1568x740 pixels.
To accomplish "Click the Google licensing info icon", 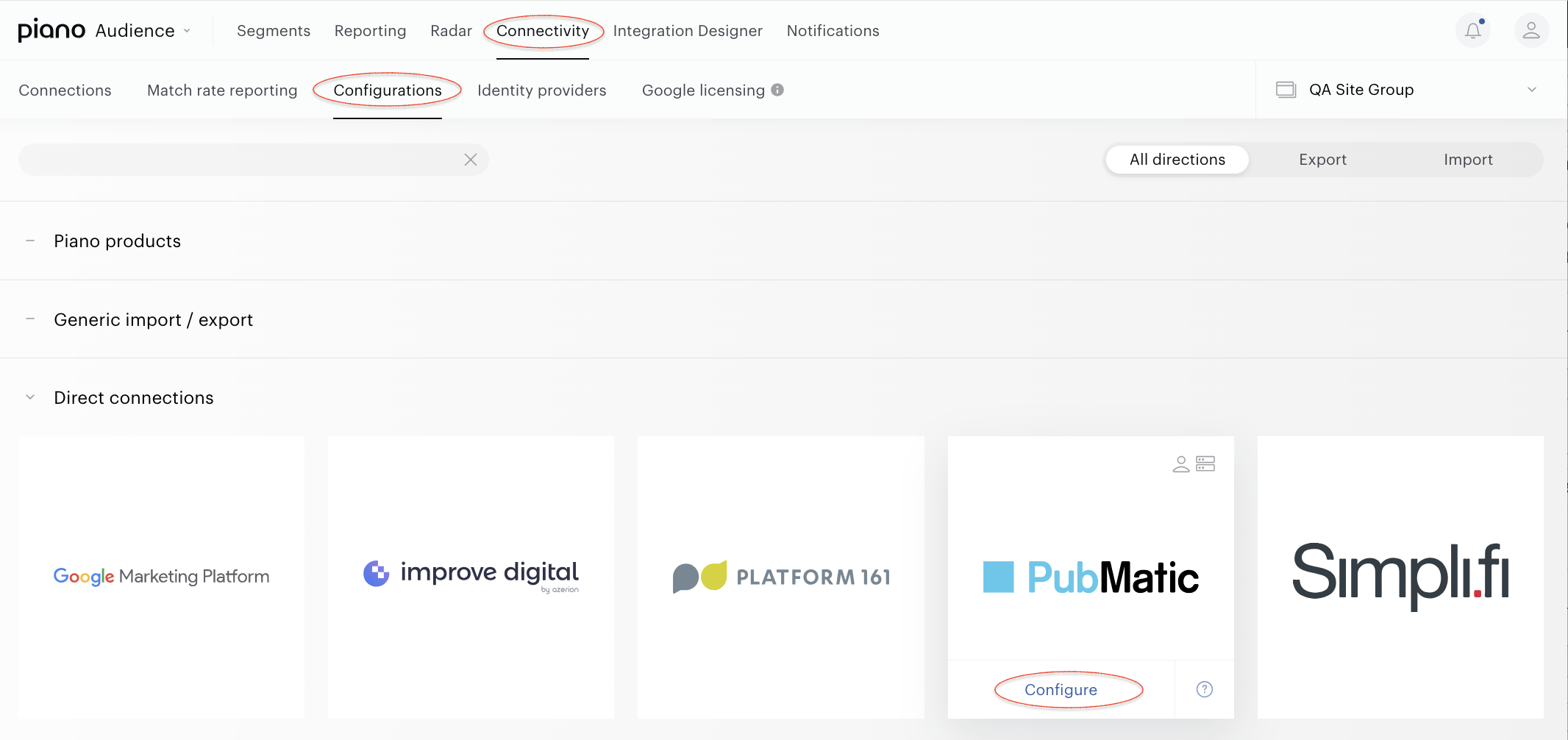I will tap(777, 90).
